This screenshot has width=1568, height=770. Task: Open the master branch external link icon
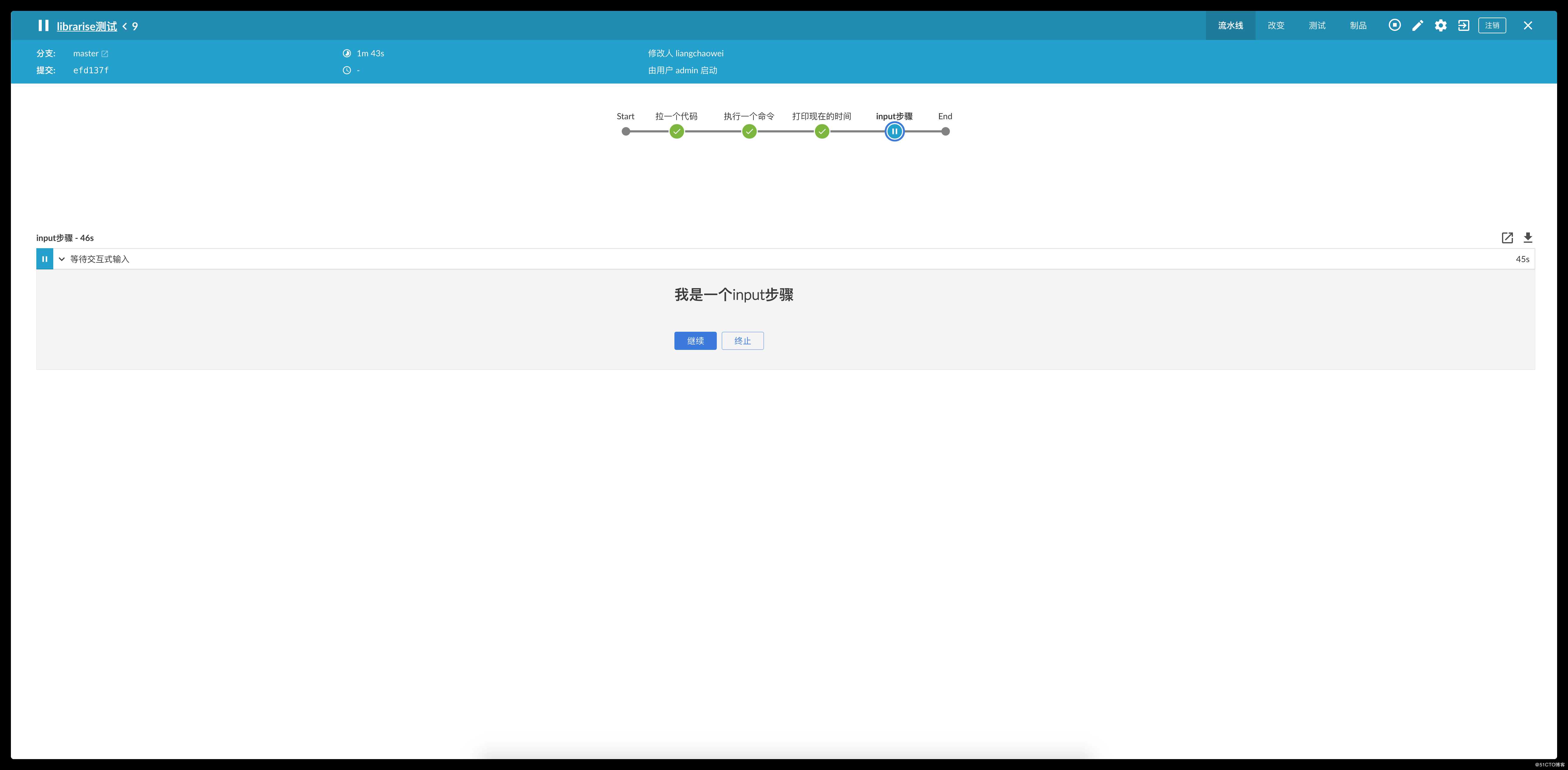coord(105,54)
